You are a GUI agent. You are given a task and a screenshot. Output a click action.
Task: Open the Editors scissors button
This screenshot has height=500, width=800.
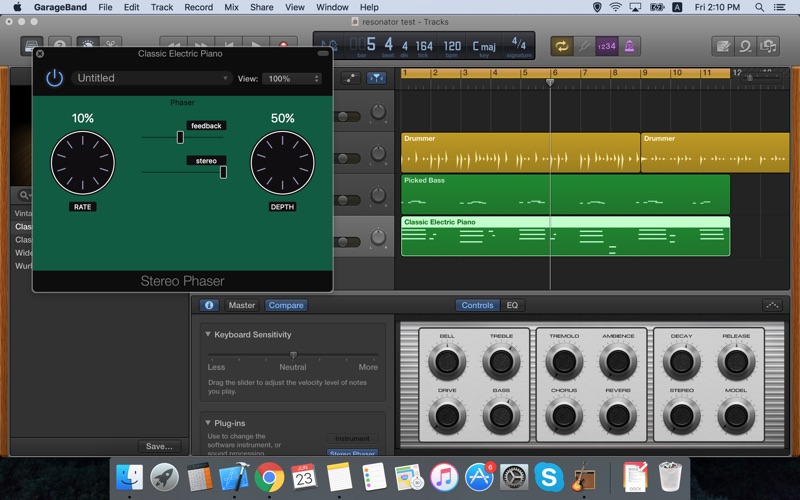(111, 43)
